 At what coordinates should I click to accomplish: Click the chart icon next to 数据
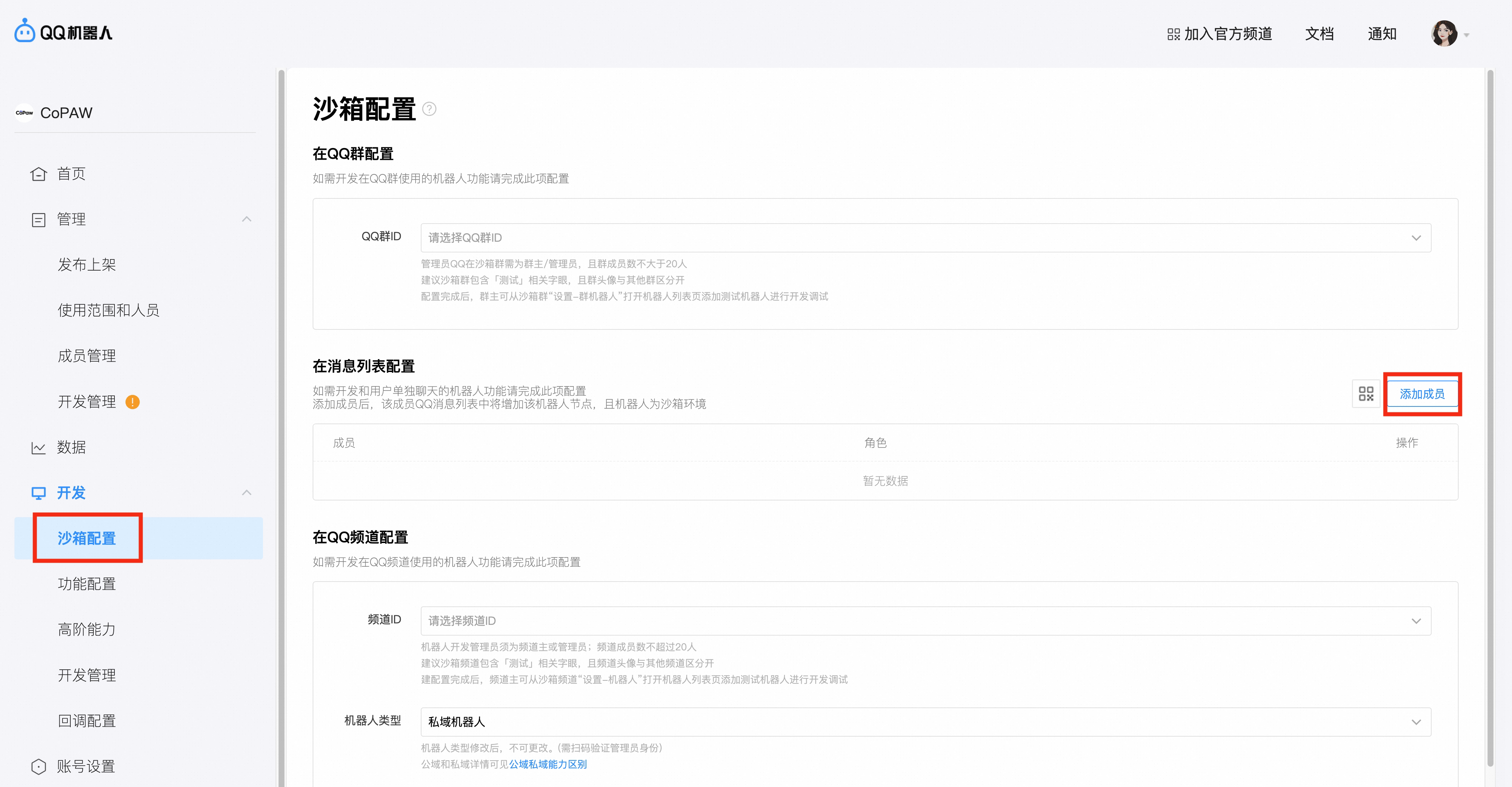(39, 448)
